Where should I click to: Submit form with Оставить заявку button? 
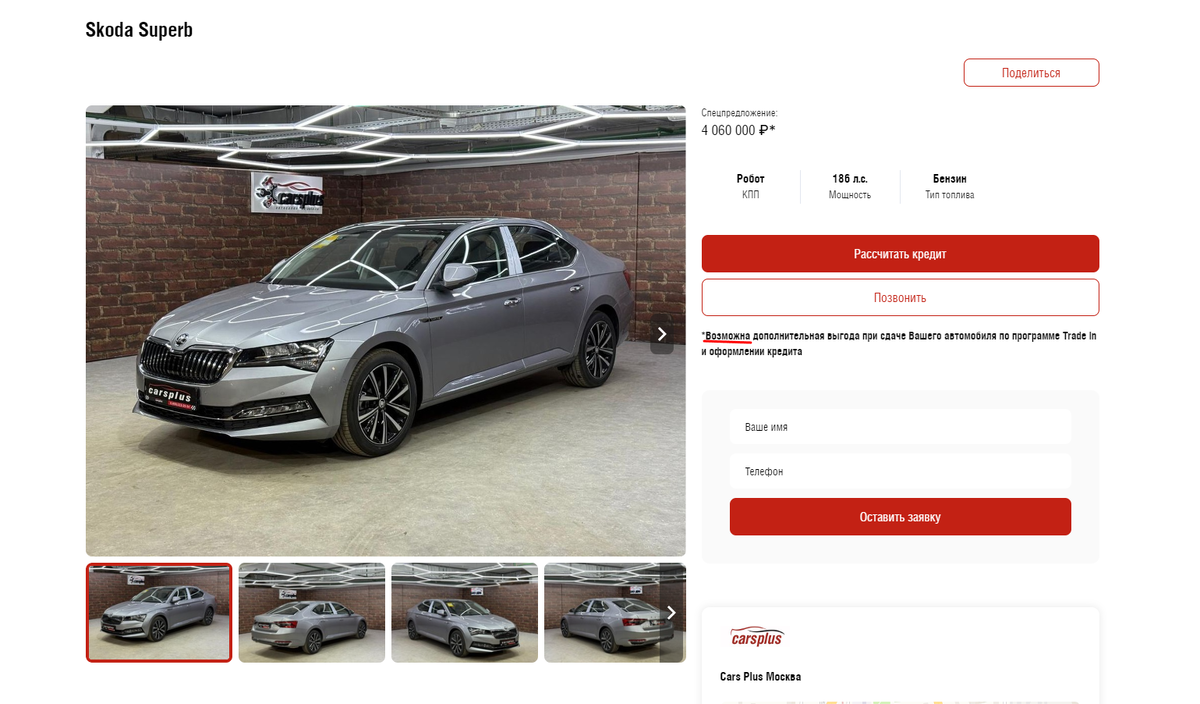point(900,517)
